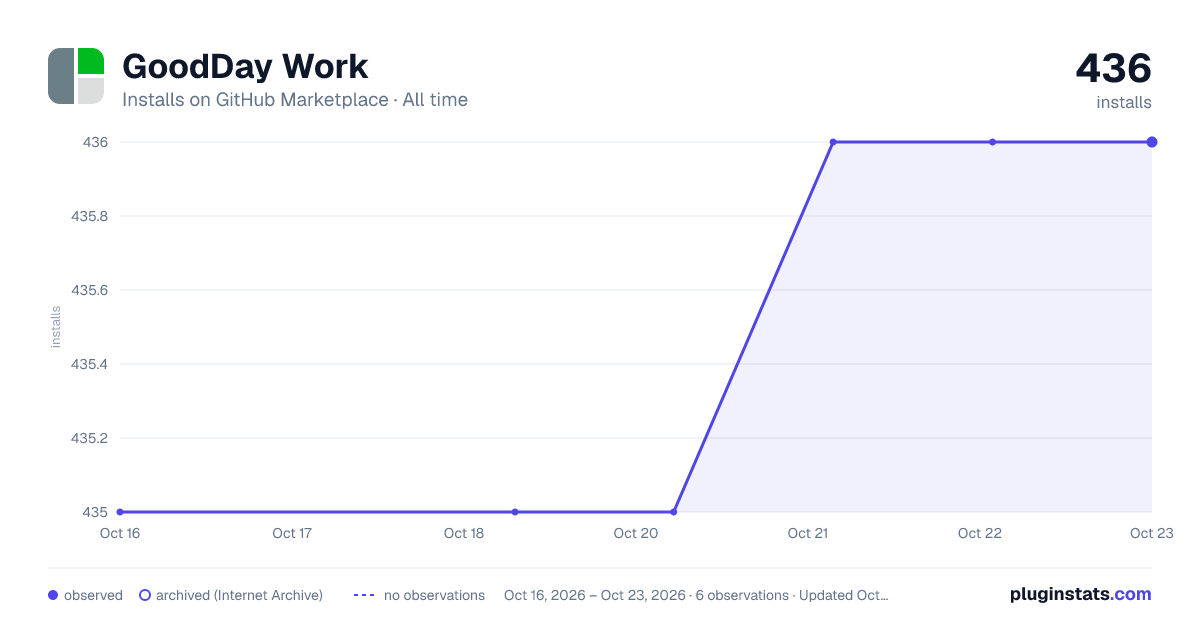Click the GoodDay Work title
This screenshot has width=1200, height=630.
[x=245, y=66]
